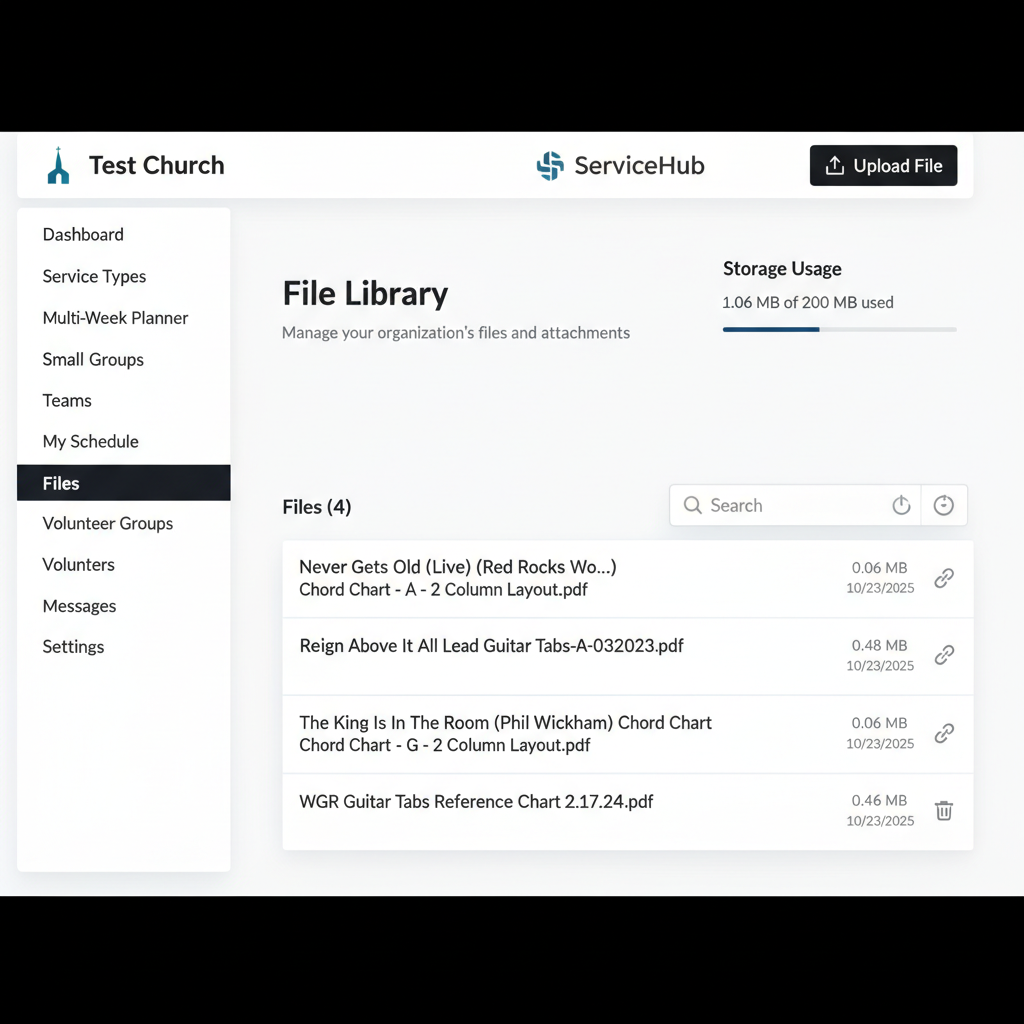Open the Multi-Week Planner
Viewport: 1024px width, 1024px height.
[115, 318]
